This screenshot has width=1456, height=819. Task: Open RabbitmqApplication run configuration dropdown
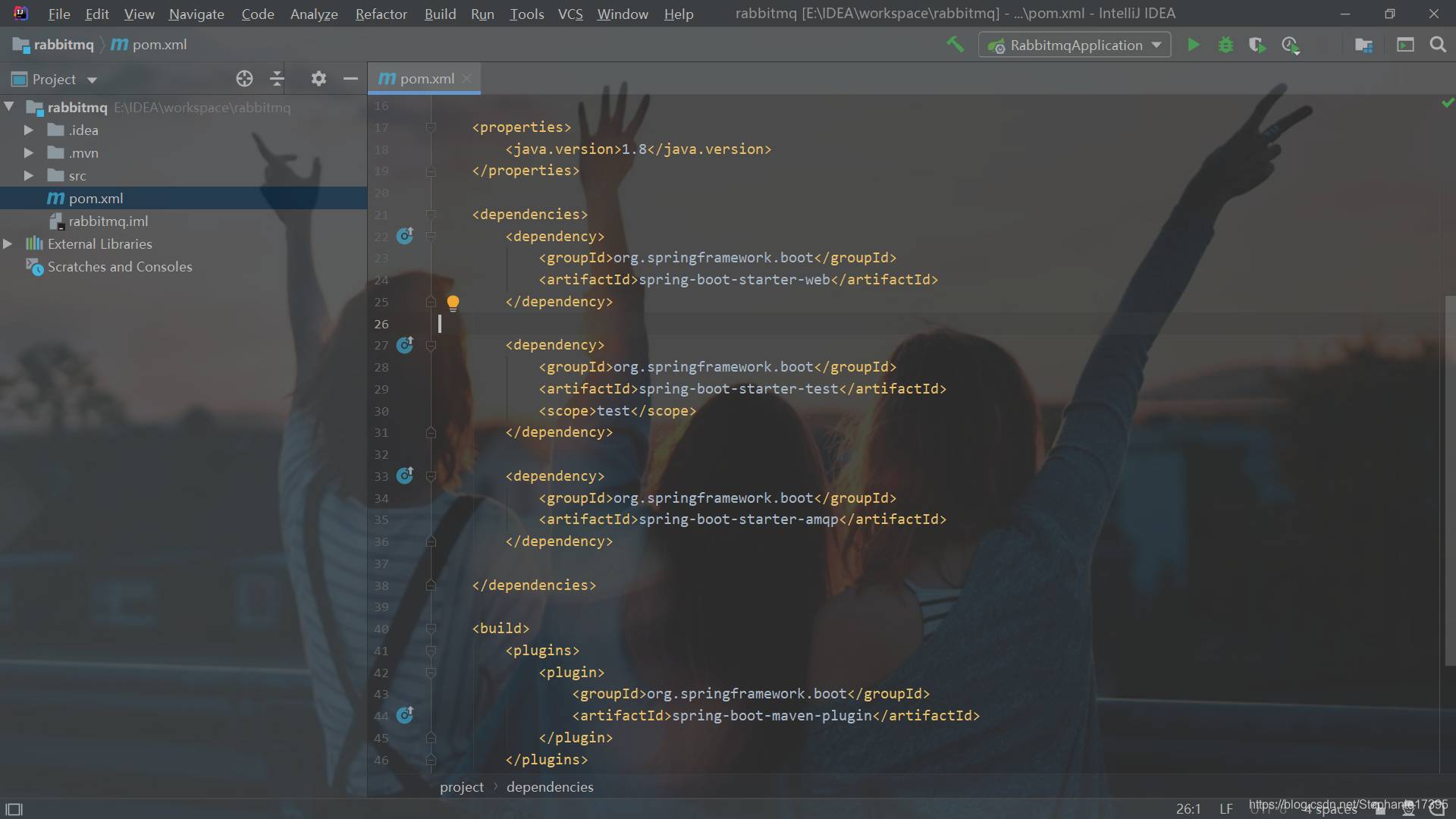[x=1075, y=45]
